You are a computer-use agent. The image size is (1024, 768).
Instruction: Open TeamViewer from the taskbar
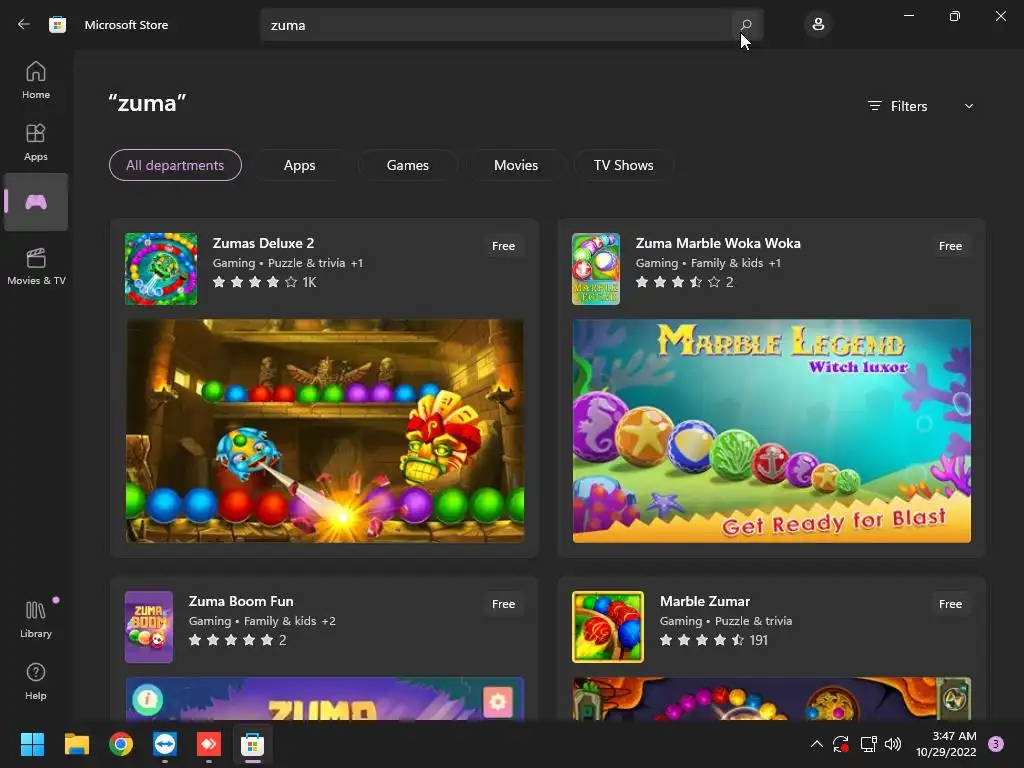click(165, 744)
